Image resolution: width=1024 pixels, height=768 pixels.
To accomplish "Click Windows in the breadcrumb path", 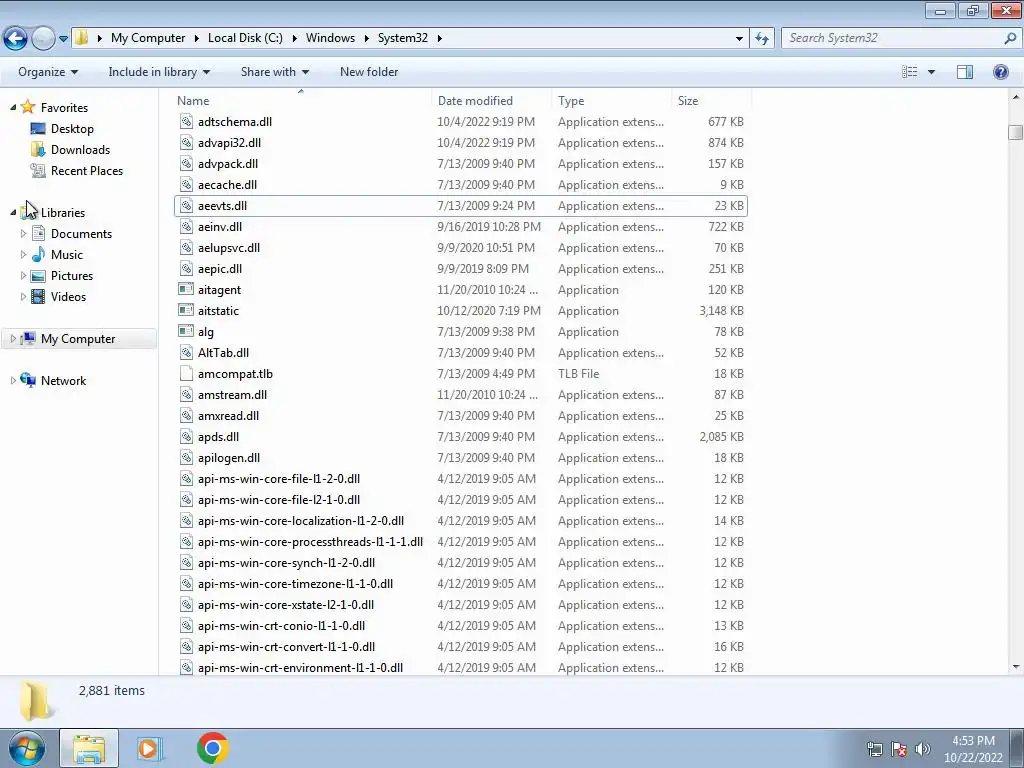I will [330, 38].
